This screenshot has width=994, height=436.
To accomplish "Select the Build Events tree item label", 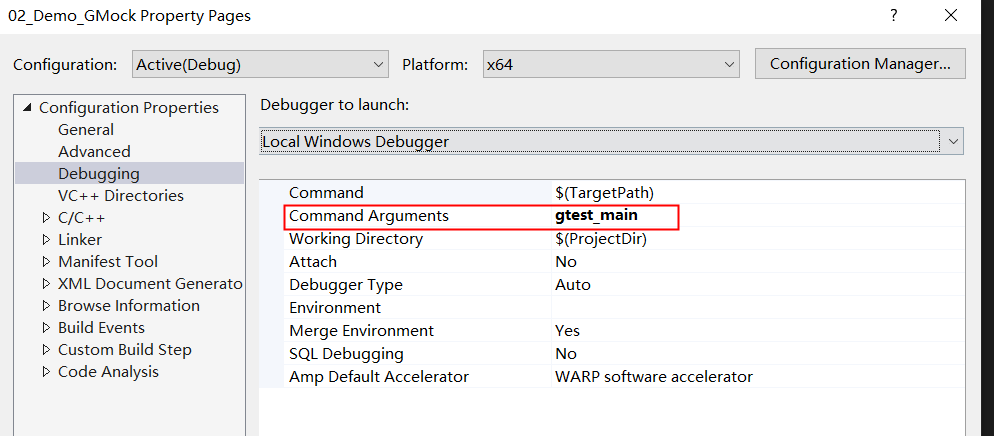I will (x=101, y=328).
